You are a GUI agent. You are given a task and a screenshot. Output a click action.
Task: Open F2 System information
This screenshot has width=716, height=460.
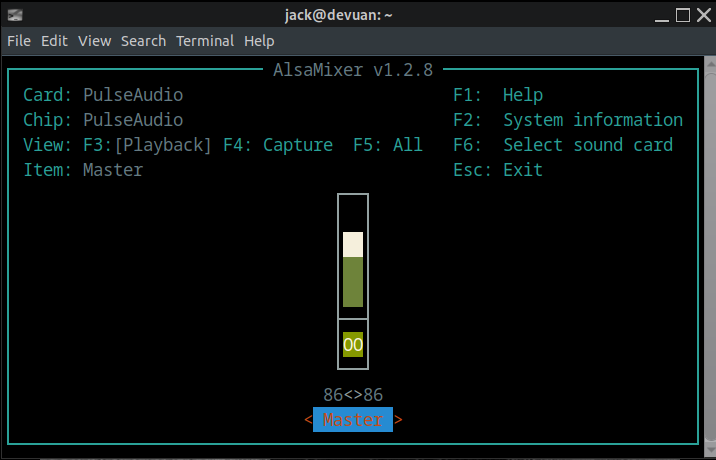click(567, 120)
